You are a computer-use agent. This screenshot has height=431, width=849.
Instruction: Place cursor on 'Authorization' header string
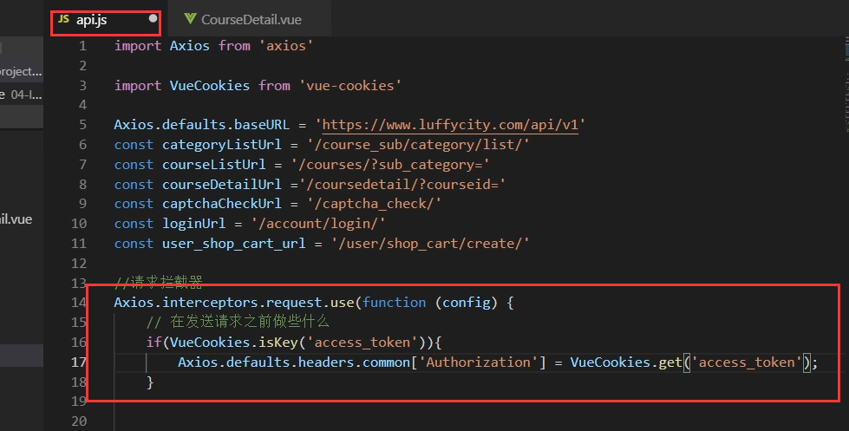tap(476, 362)
